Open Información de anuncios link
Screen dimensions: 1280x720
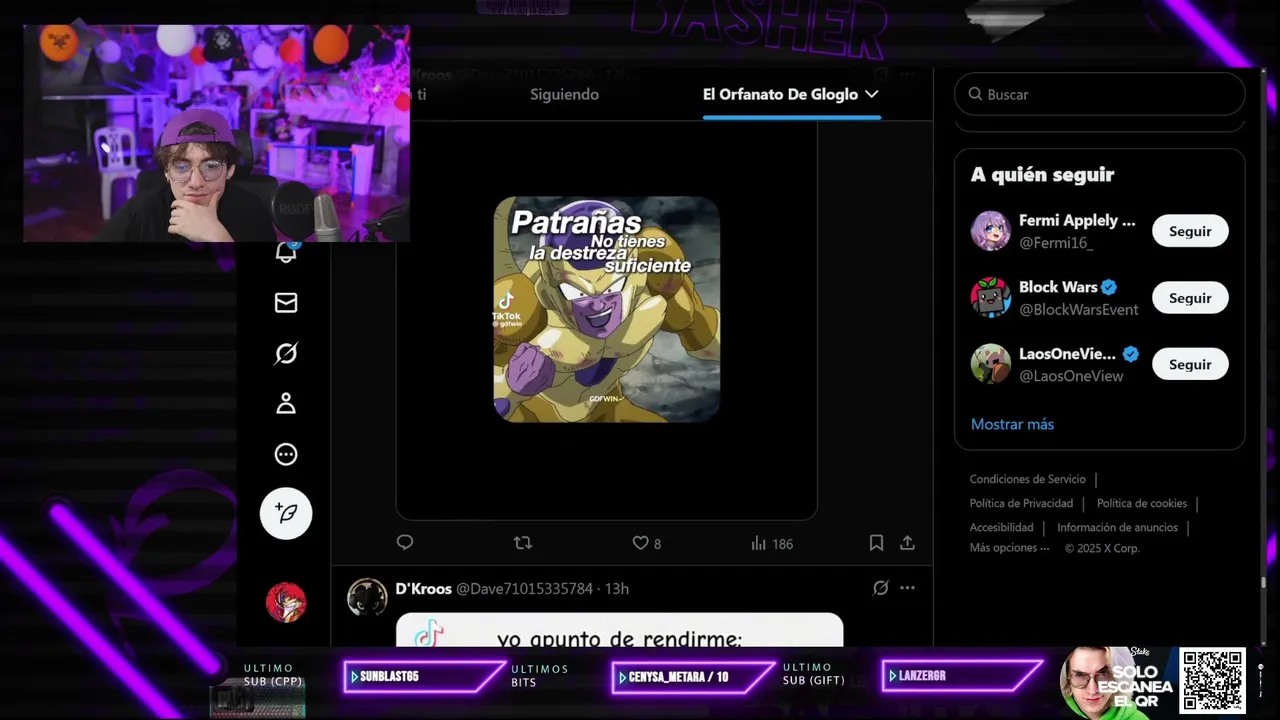click(x=1117, y=527)
